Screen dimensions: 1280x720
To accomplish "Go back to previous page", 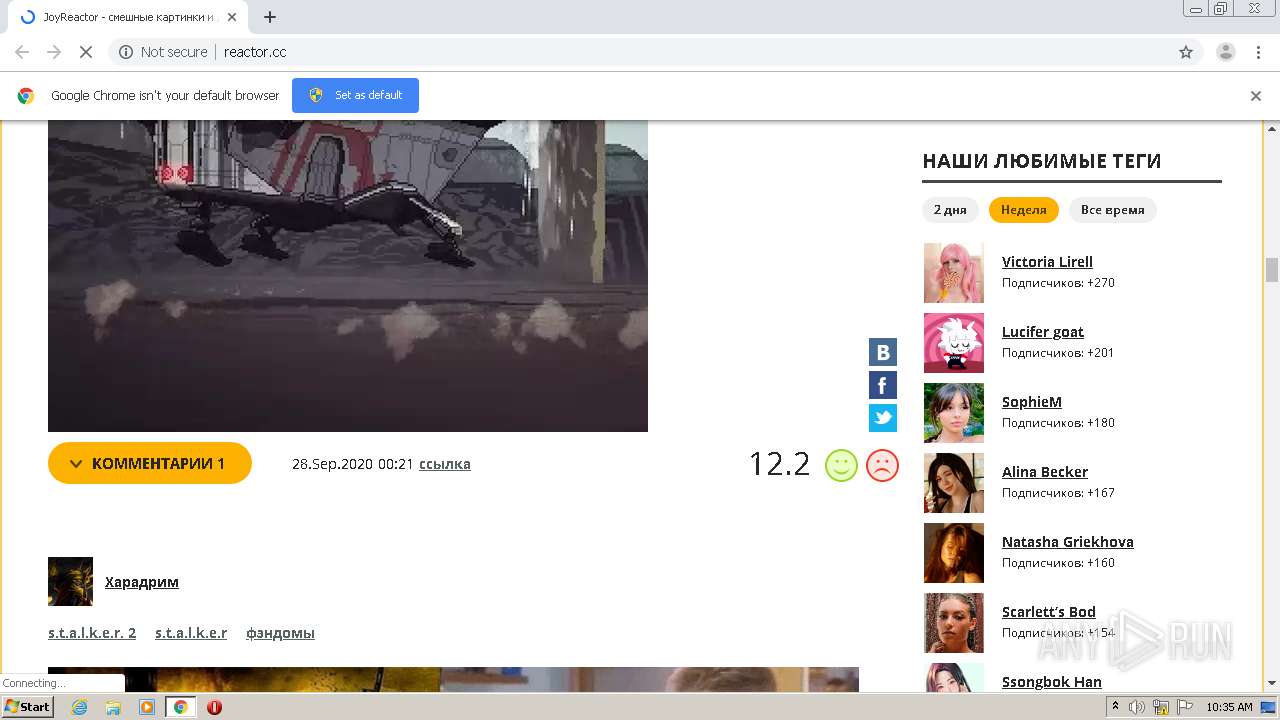I will pyautogui.click(x=22, y=52).
